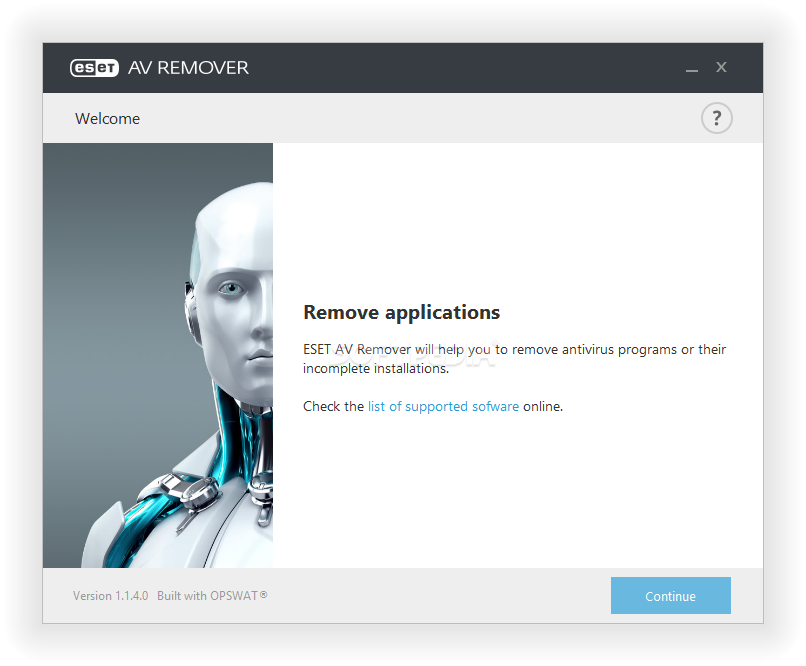806x666 pixels.
Task: Click the Built with OPSWAT text
Action: pyautogui.click(x=212, y=596)
